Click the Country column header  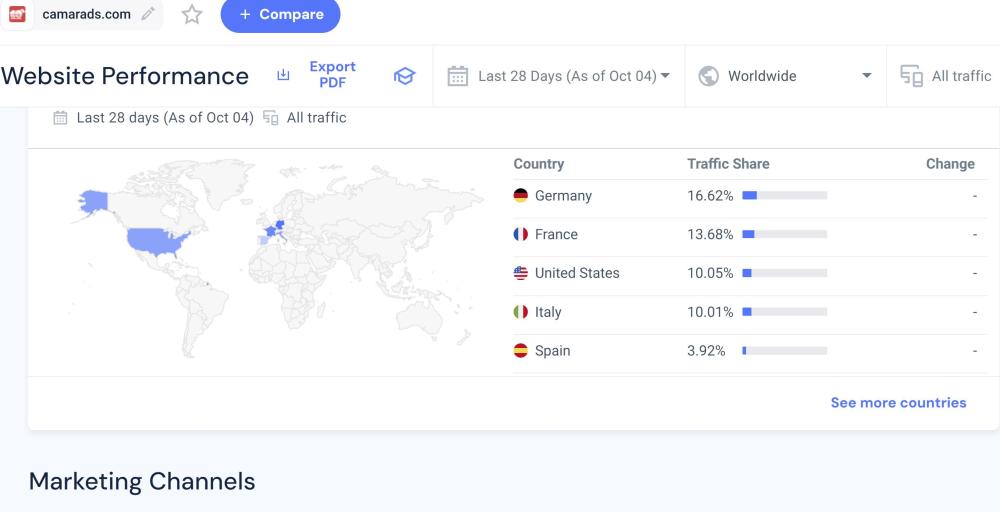point(538,164)
